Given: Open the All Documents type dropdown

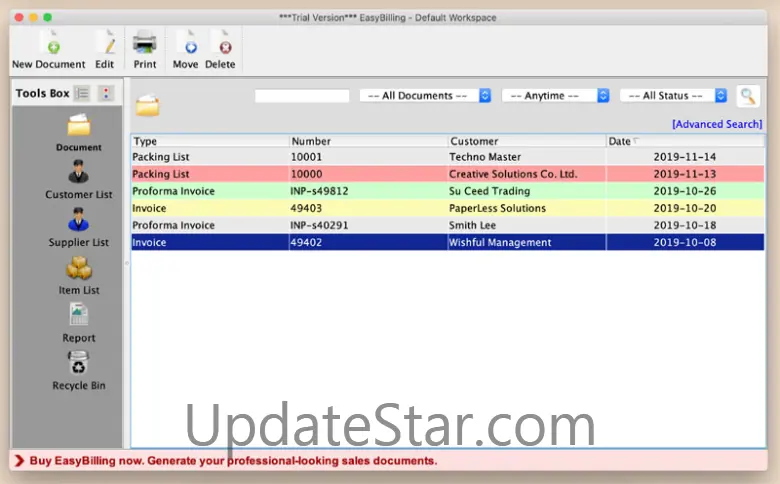Looking at the screenshot, I should [x=425, y=96].
